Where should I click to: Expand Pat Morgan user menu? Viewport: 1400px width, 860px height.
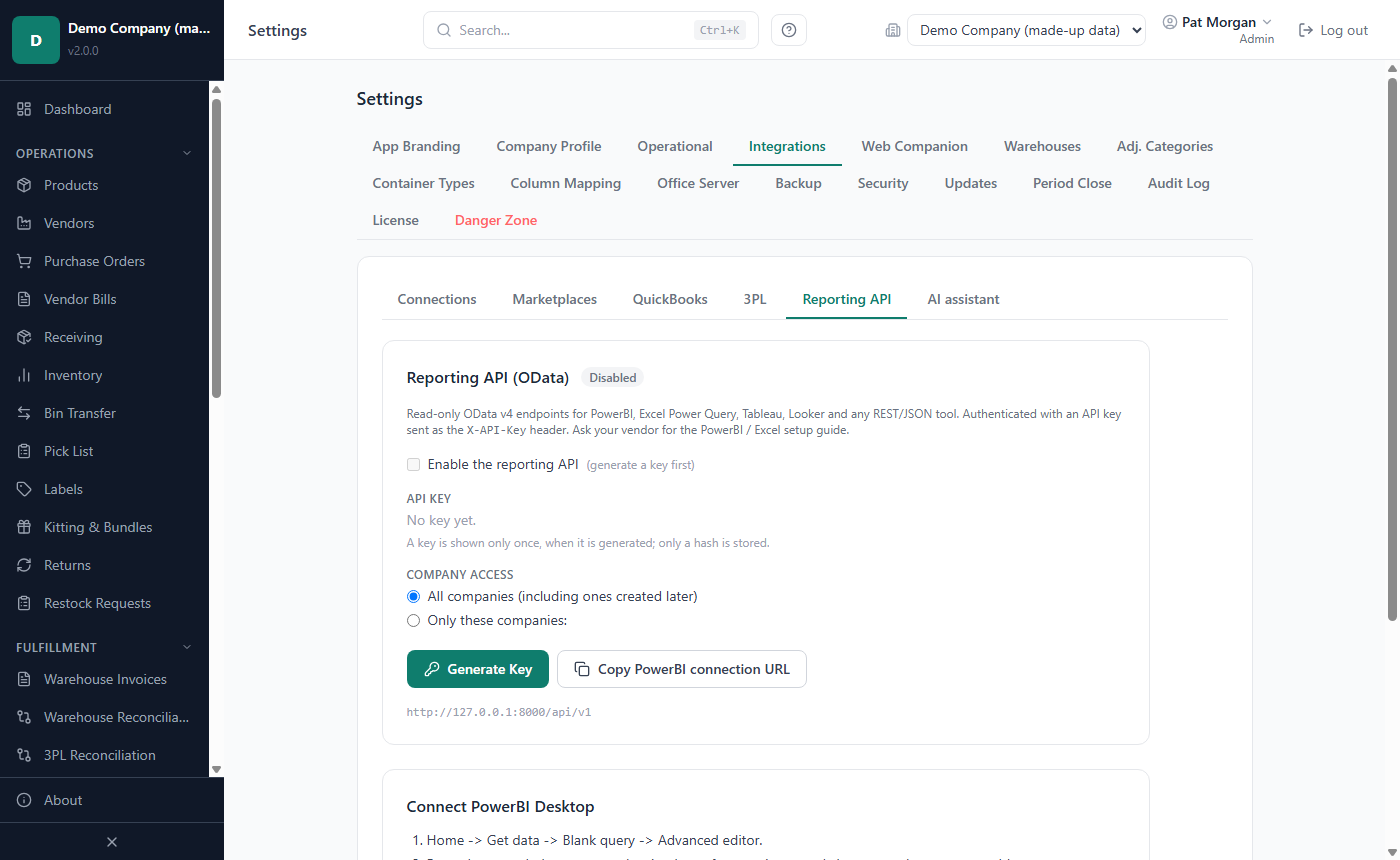(1218, 22)
